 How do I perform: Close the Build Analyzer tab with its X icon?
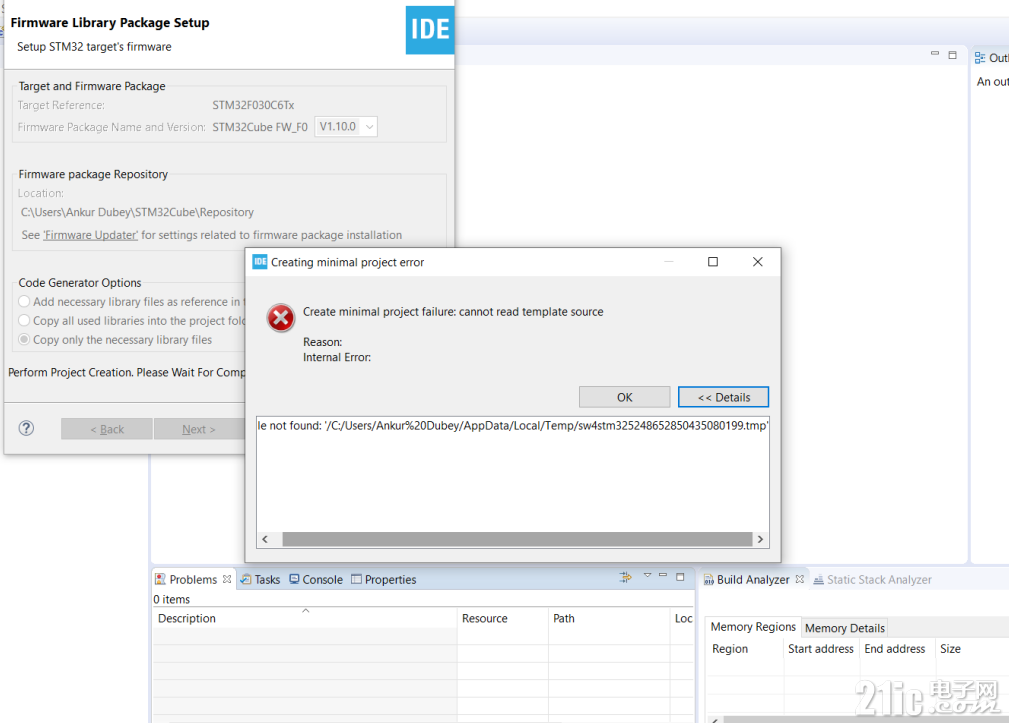point(799,579)
